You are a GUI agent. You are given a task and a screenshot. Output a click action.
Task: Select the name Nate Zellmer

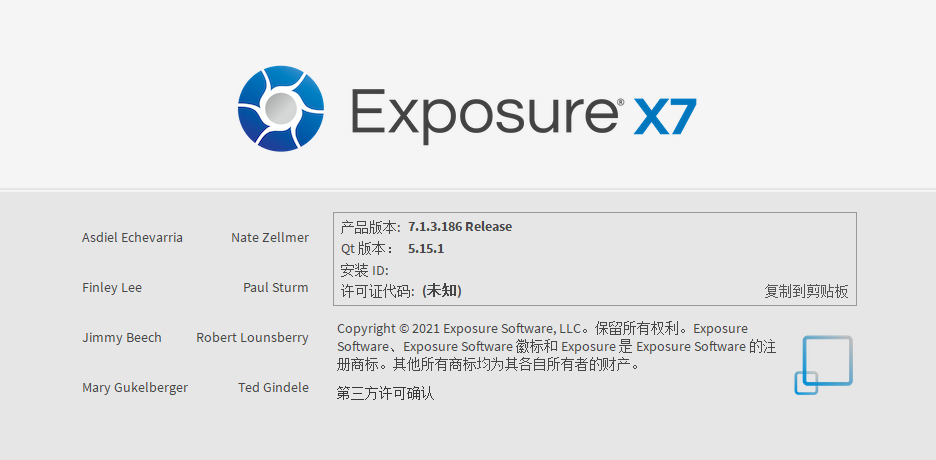click(270, 237)
